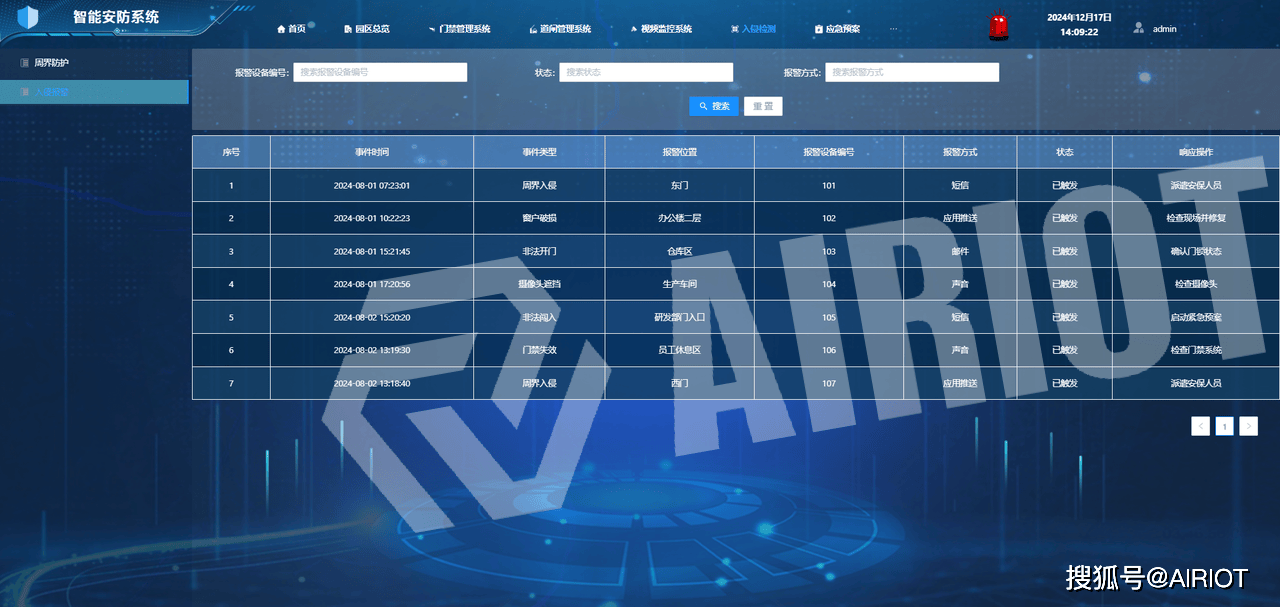The height and width of the screenshot is (607, 1280).
Task: Open the 巡间管理系统 menu
Action: 560,29
